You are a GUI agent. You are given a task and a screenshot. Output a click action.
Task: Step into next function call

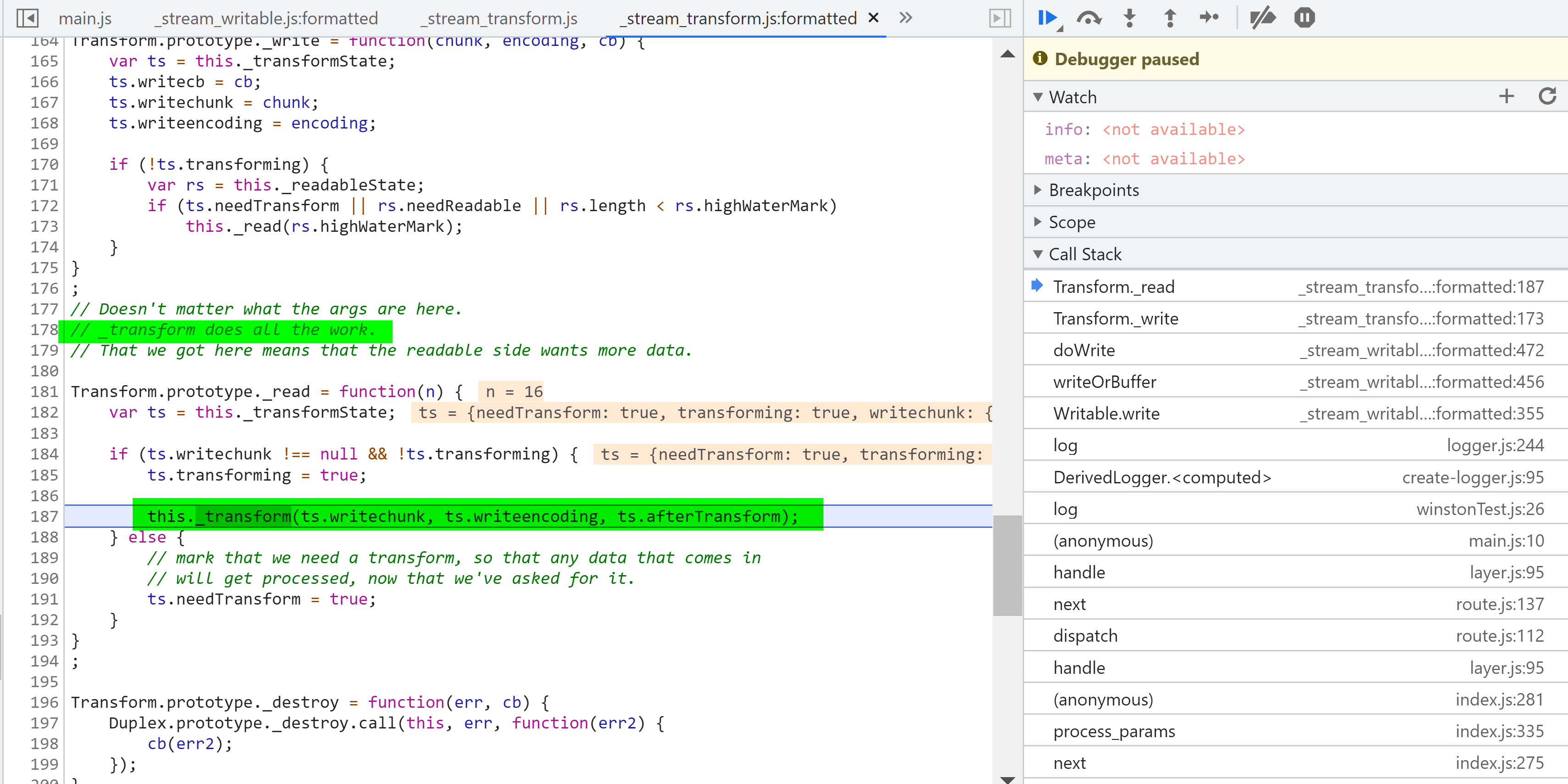[1129, 17]
